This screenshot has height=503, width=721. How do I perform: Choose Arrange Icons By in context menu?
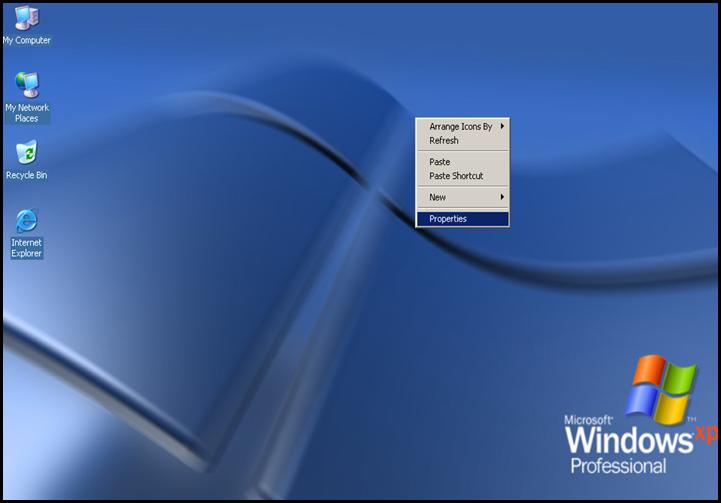tap(460, 127)
